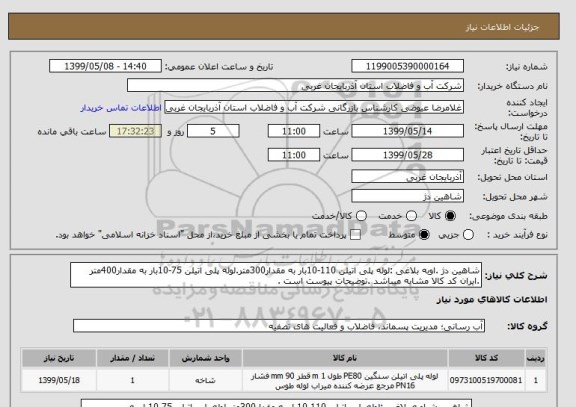Click the price validity hour 11:00 field

(x=294, y=155)
